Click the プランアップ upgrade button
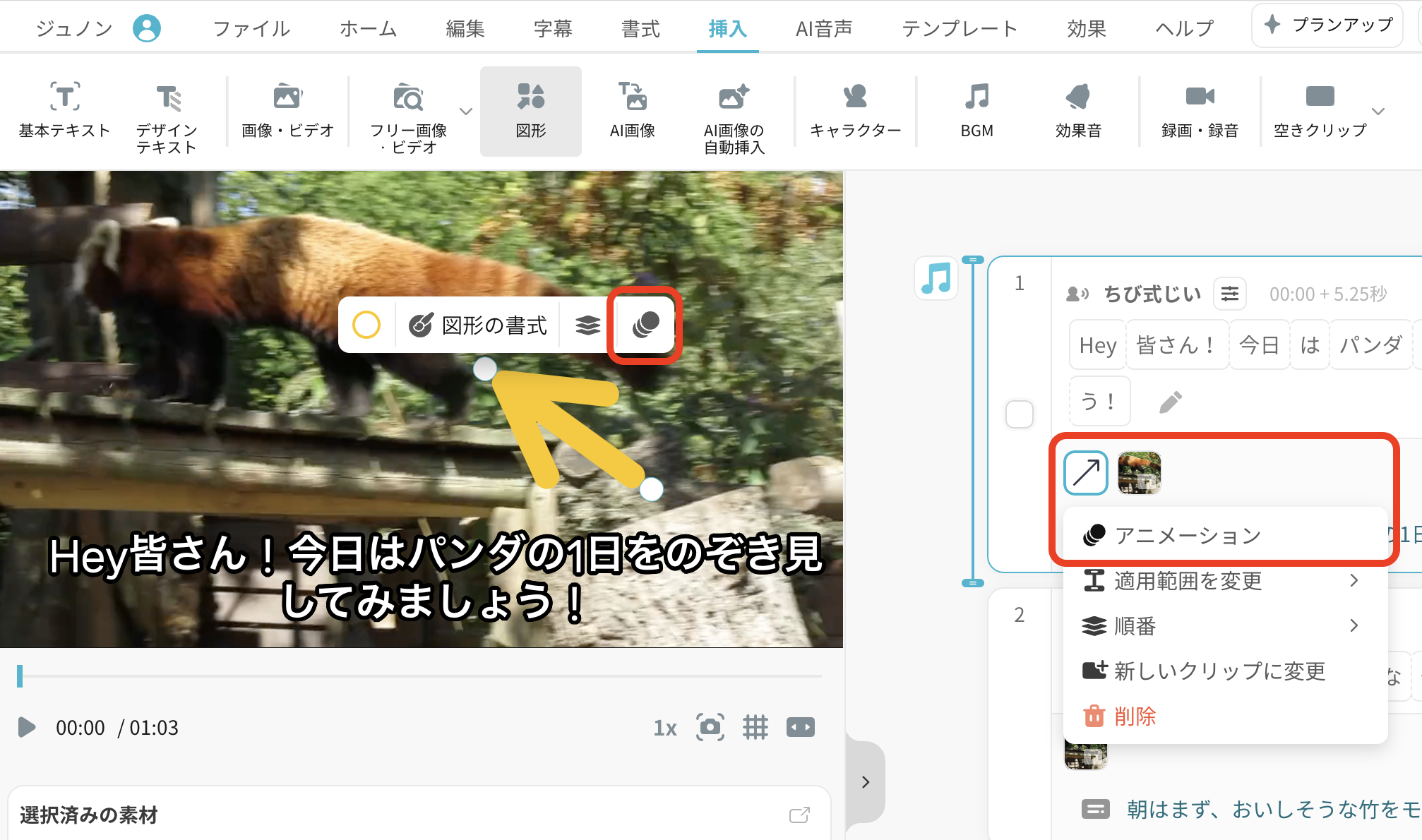This screenshot has height=840, width=1422. [1327, 25]
